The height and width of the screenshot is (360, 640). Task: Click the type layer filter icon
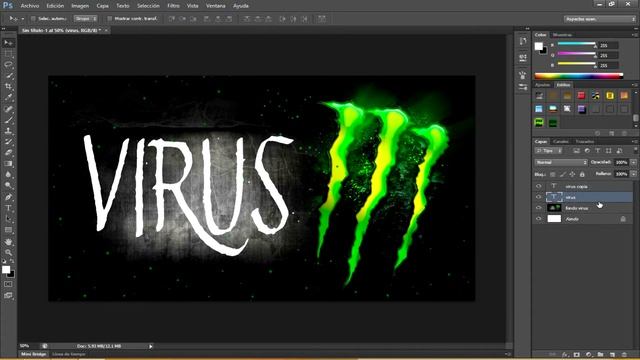point(598,151)
